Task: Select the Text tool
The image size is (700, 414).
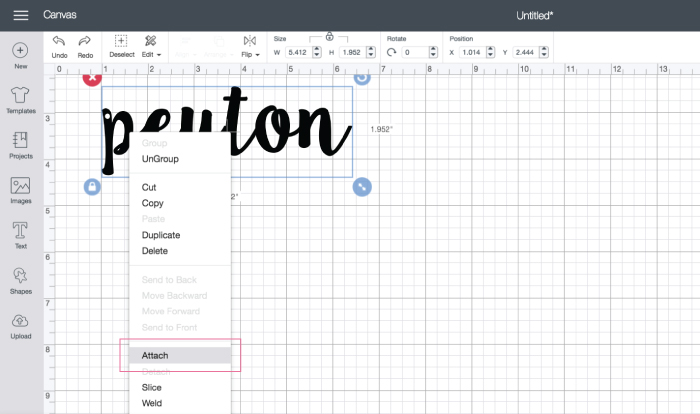Action: coord(21,235)
